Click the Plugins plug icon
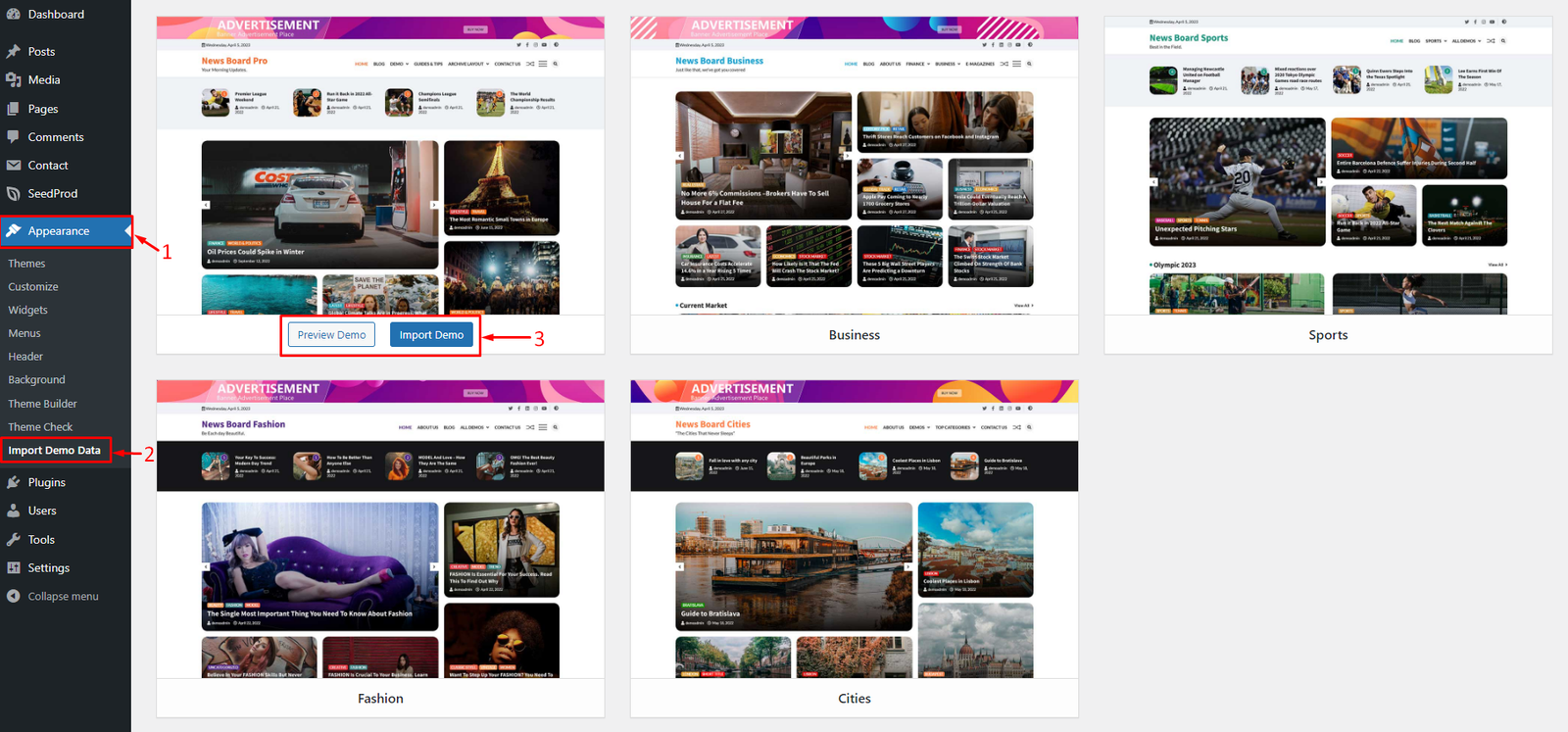The height and width of the screenshot is (732, 1568). (x=13, y=482)
